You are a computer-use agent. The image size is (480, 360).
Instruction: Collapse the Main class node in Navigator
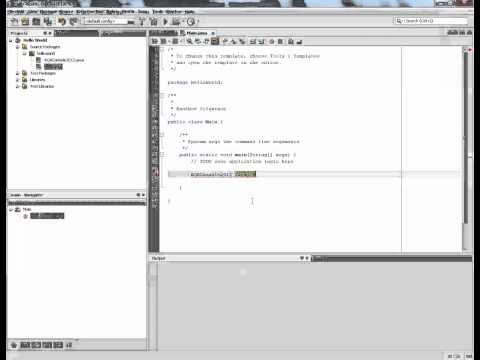tap(11, 210)
